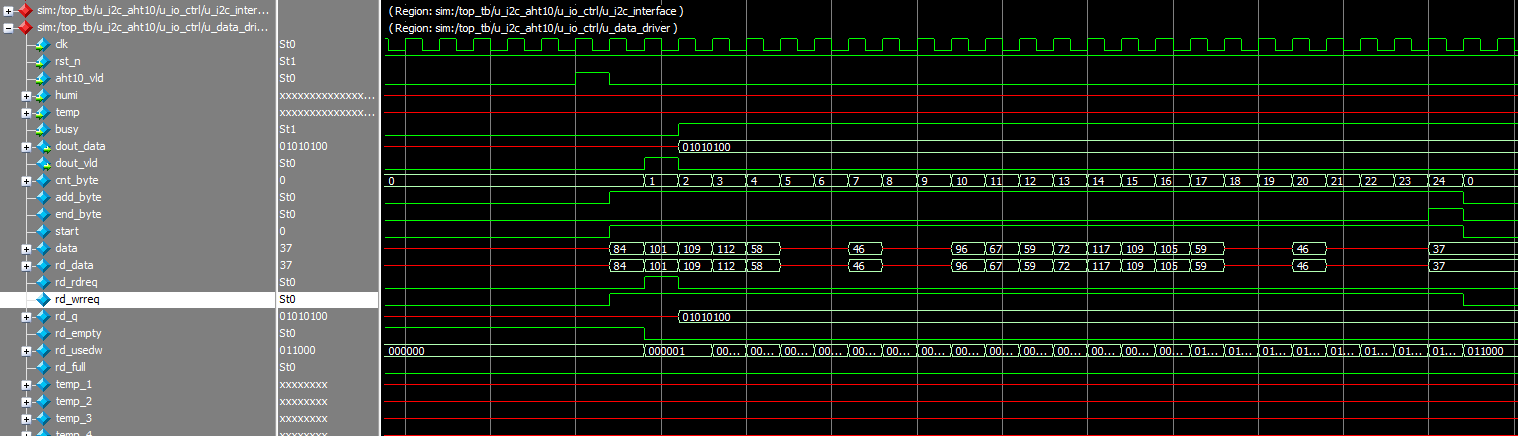Screen dimensions: 1518x436
Task: Expand the temp bus signal
Action: coord(26,112)
